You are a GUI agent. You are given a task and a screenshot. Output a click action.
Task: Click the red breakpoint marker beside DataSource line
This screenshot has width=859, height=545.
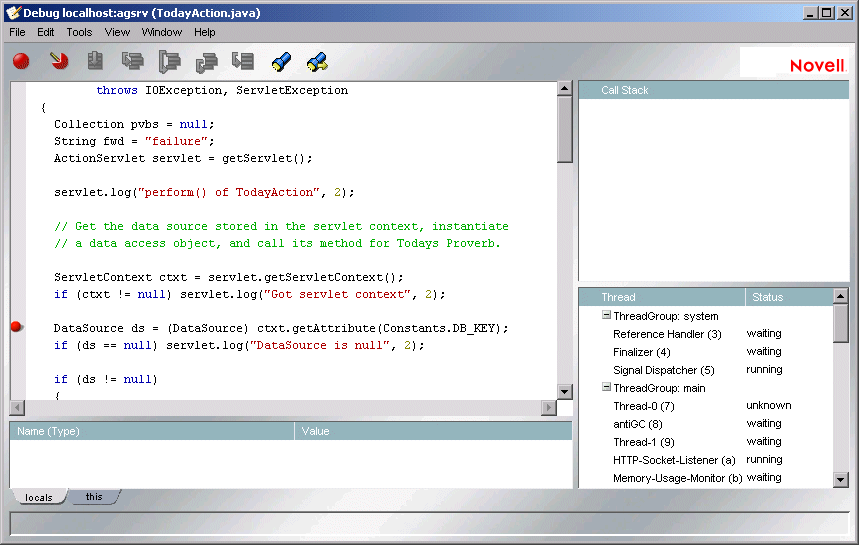(16, 327)
